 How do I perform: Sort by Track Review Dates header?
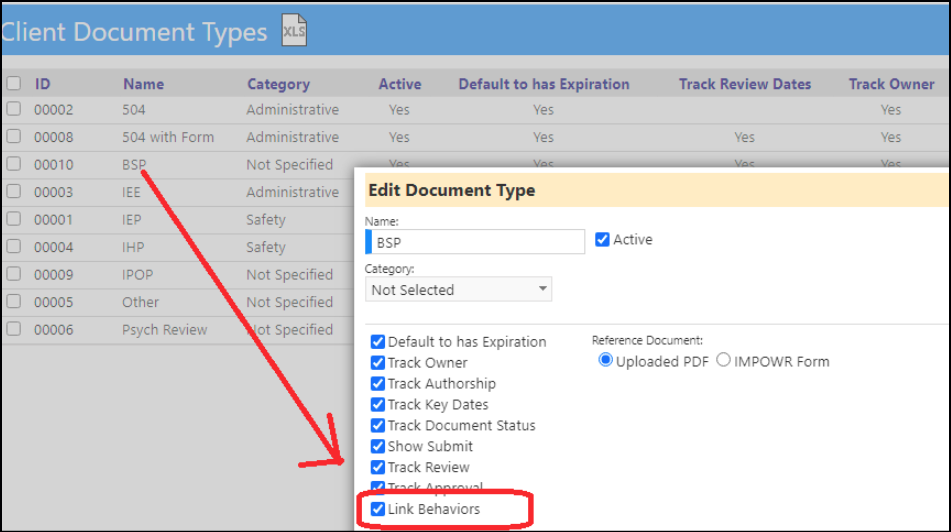coord(745,84)
